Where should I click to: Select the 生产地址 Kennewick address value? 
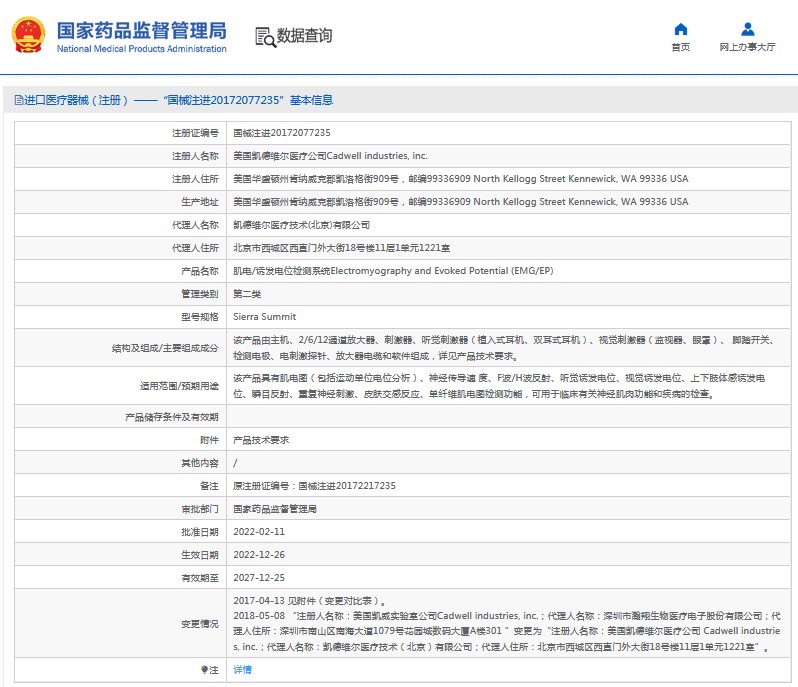coord(461,202)
